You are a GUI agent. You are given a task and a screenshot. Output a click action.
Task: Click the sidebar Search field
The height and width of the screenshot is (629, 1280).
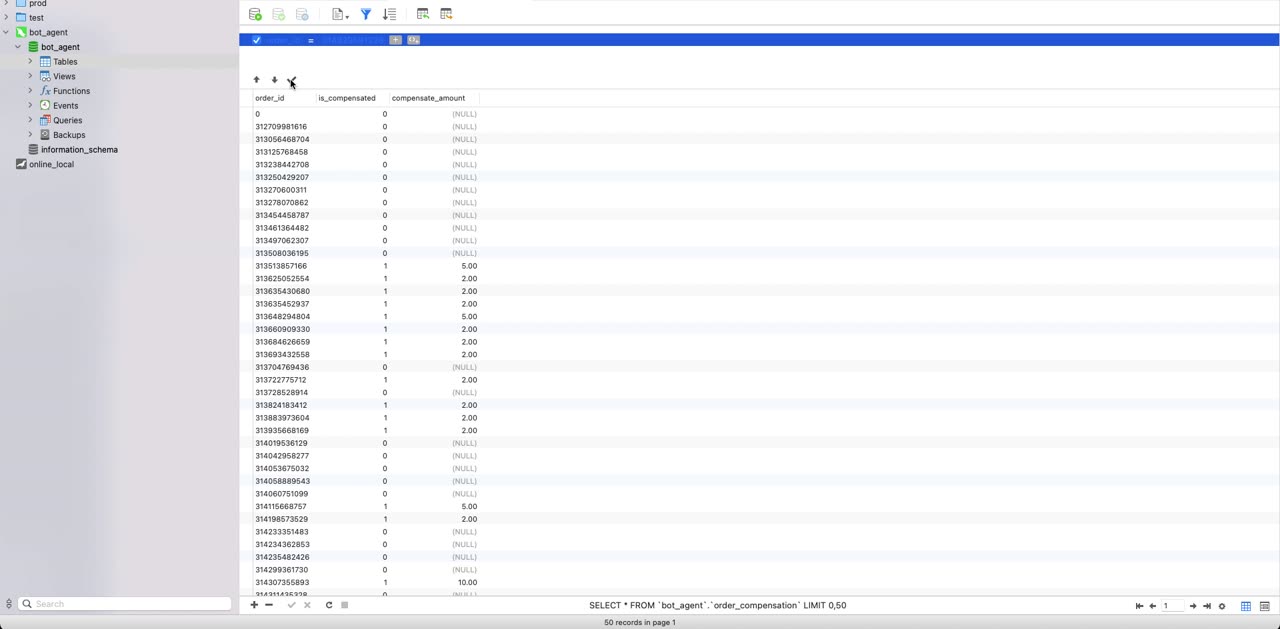(125, 604)
